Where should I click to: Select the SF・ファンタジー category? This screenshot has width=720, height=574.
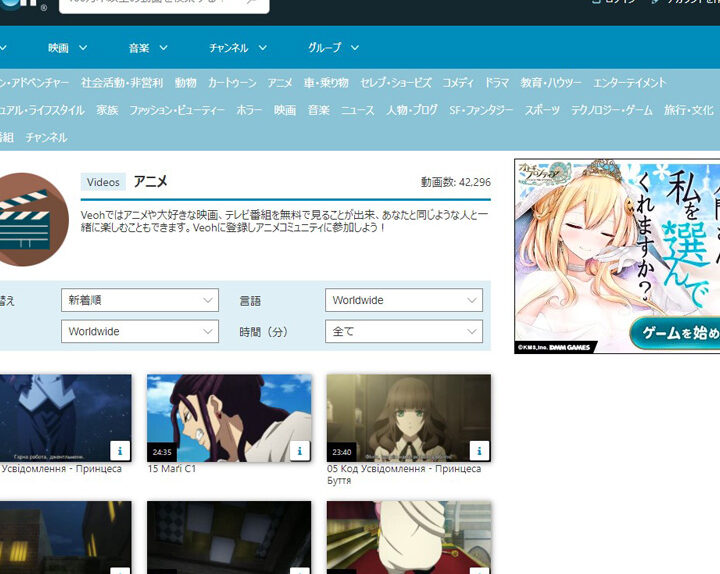pyautogui.click(x=481, y=110)
